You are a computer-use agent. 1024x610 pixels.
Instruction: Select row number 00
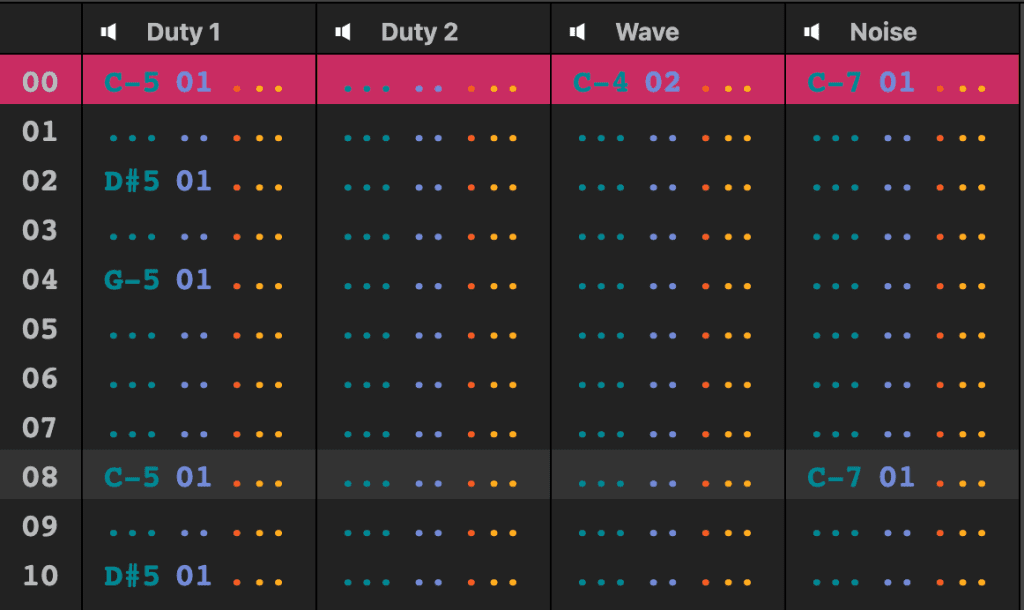40,82
